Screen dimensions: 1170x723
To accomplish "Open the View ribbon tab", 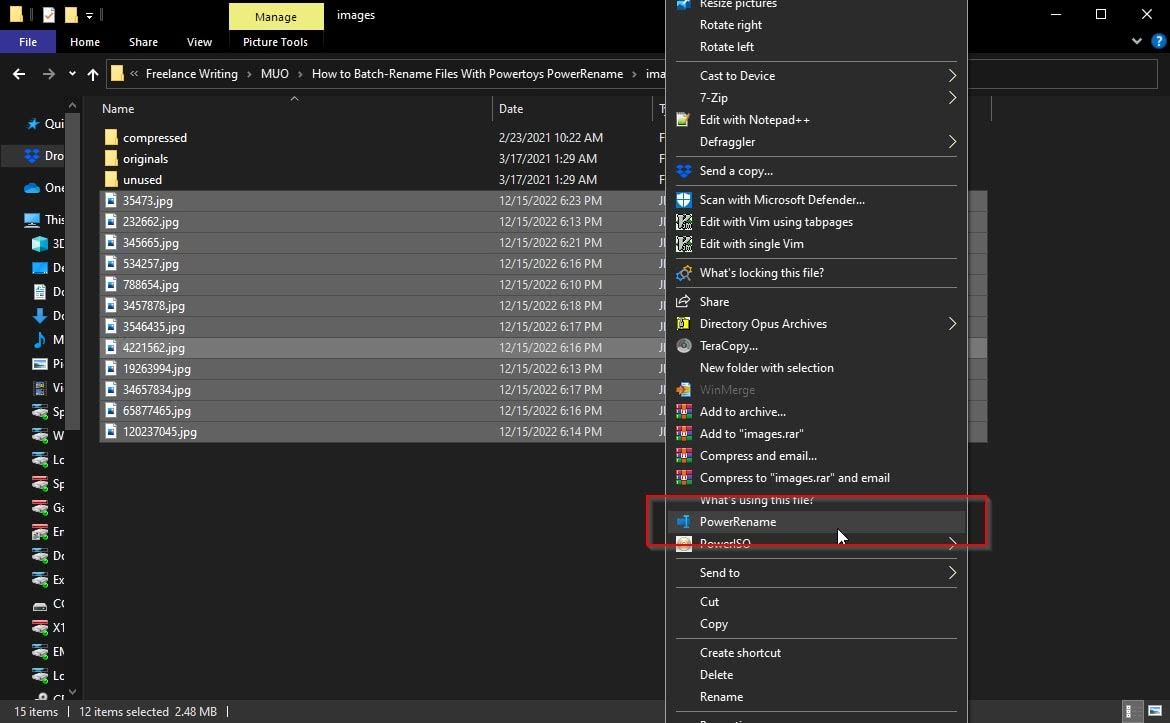I will click(x=199, y=42).
